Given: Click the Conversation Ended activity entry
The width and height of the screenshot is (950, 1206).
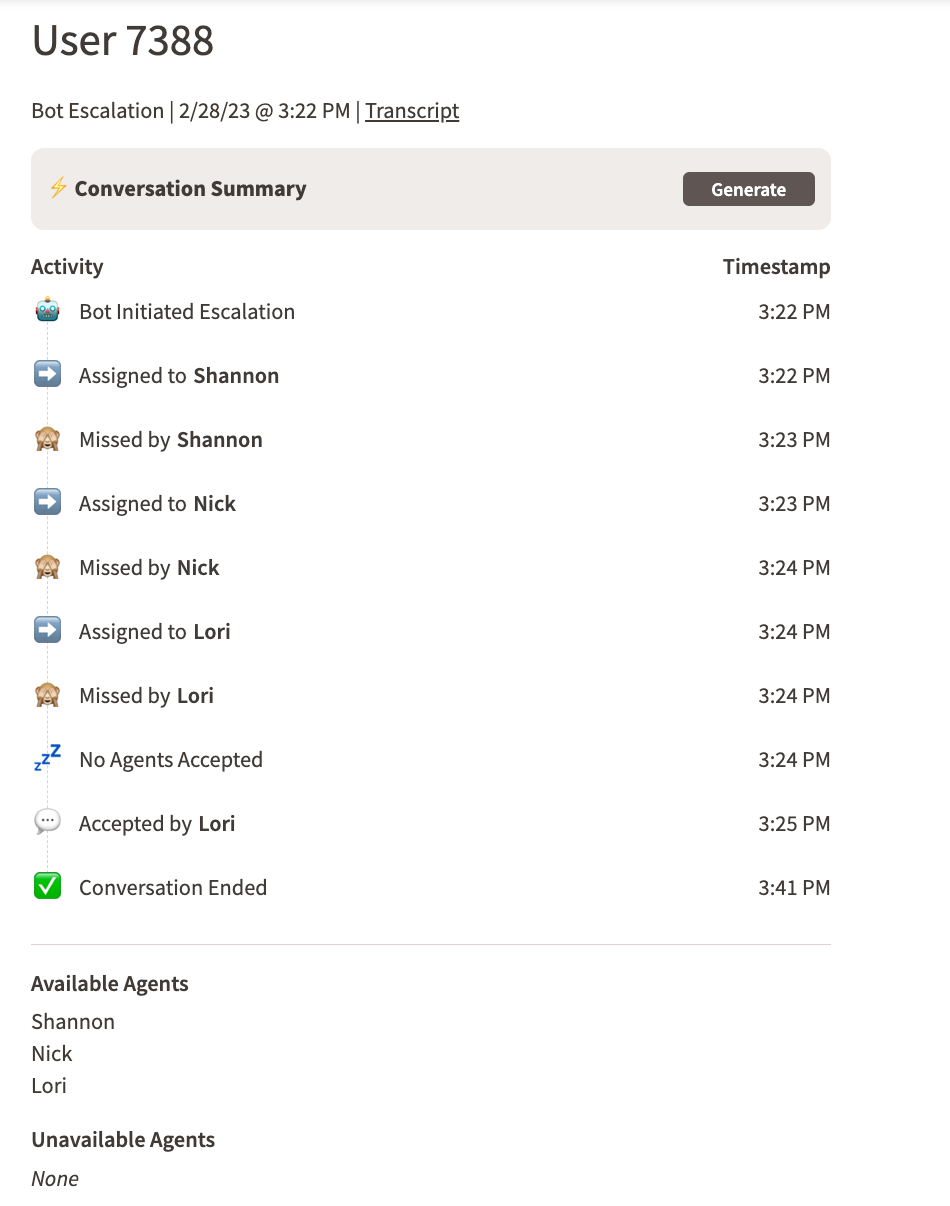Looking at the screenshot, I should tap(173, 888).
